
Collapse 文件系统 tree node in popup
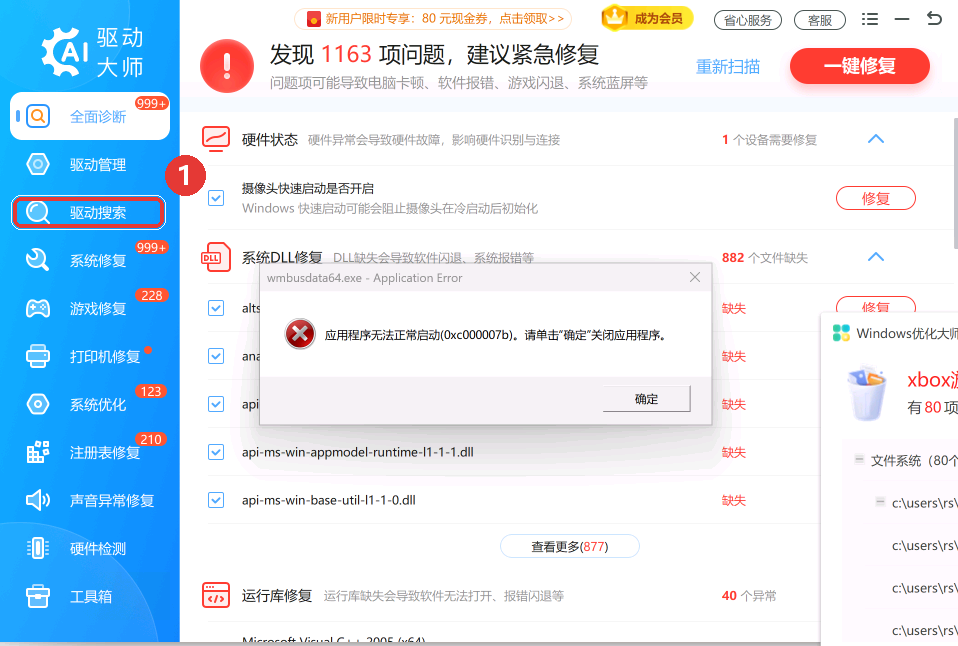pos(859,459)
